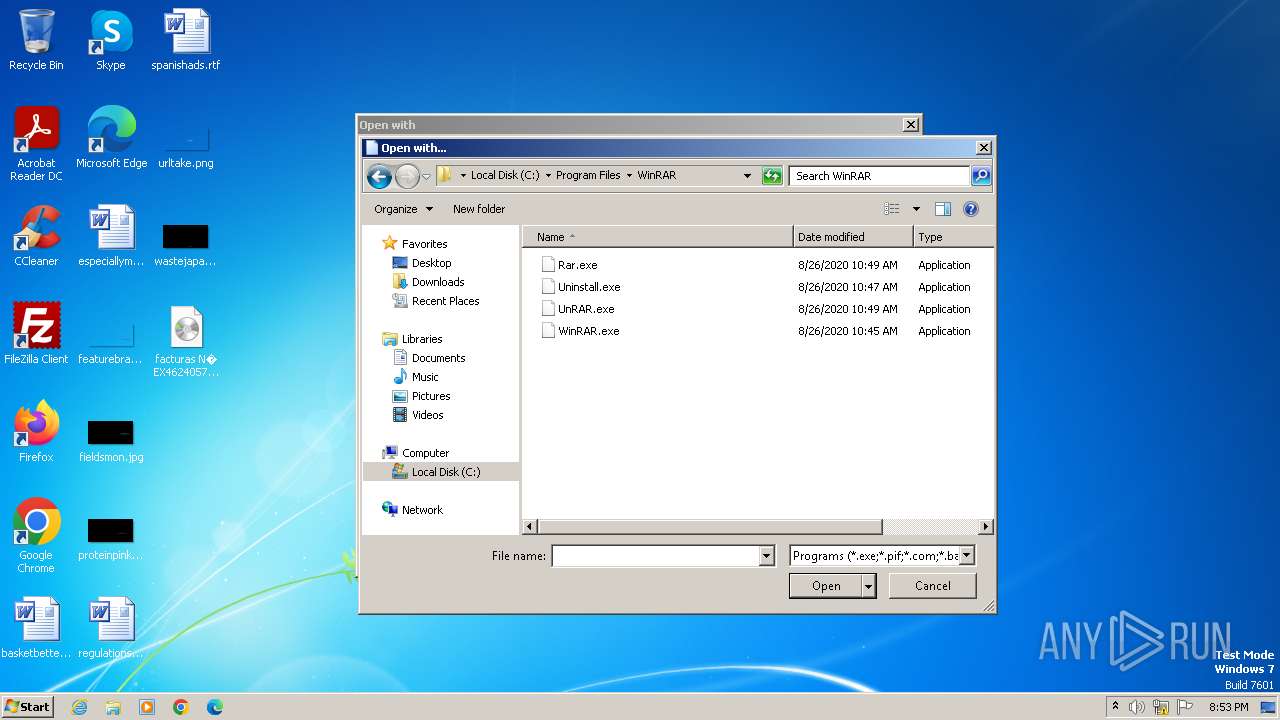Screen dimensions: 1280x720
Task: Launch Acrobat Reader DC shortcut
Action: click(36, 144)
